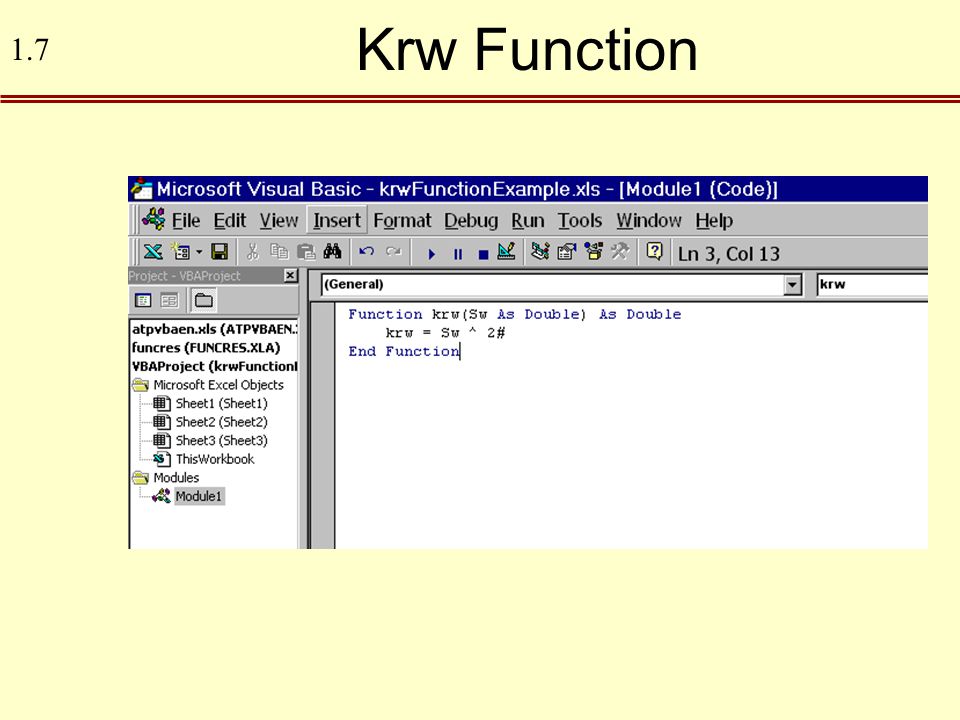Open the Toolbox hammer-and-wrench icon
The image size is (960, 720).
coord(620,252)
